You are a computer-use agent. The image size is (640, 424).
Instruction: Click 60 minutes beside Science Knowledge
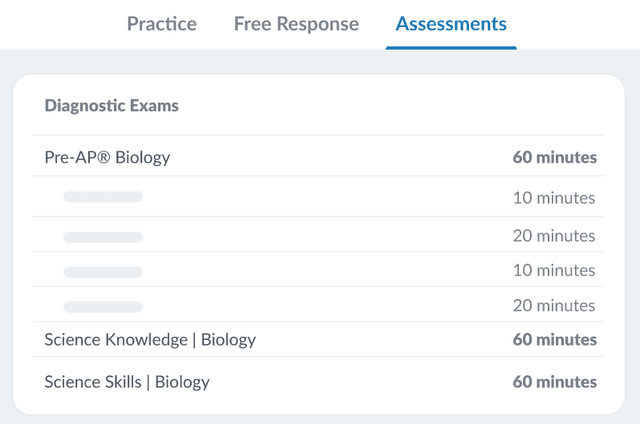(x=555, y=340)
